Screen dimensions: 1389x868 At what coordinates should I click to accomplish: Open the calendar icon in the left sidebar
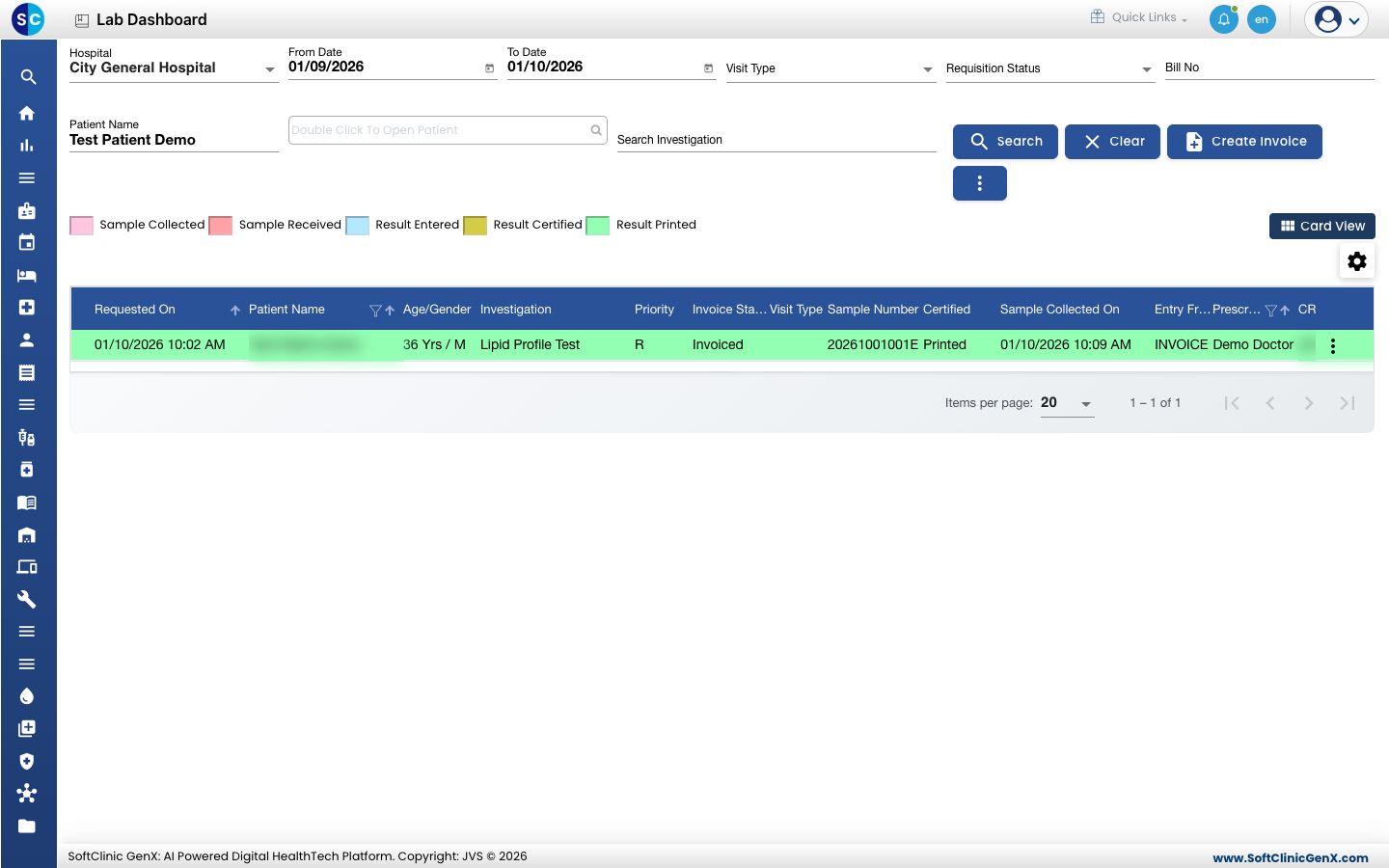27,242
